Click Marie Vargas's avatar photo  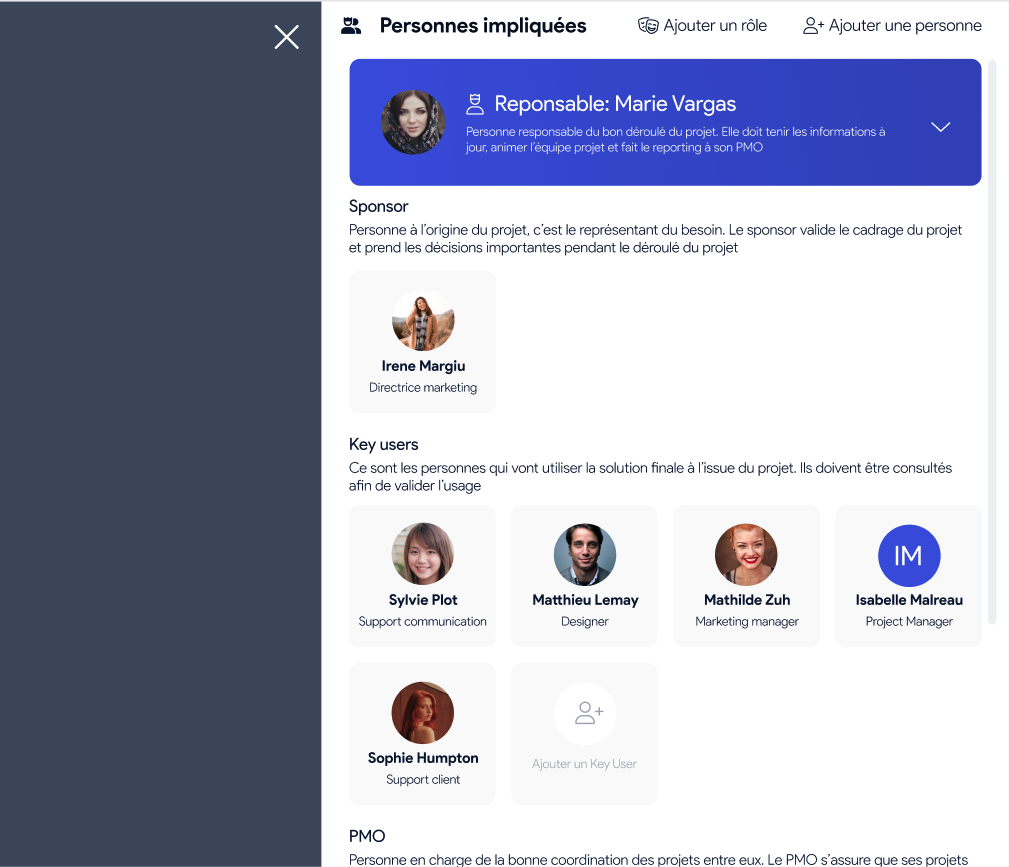pos(412,122)
